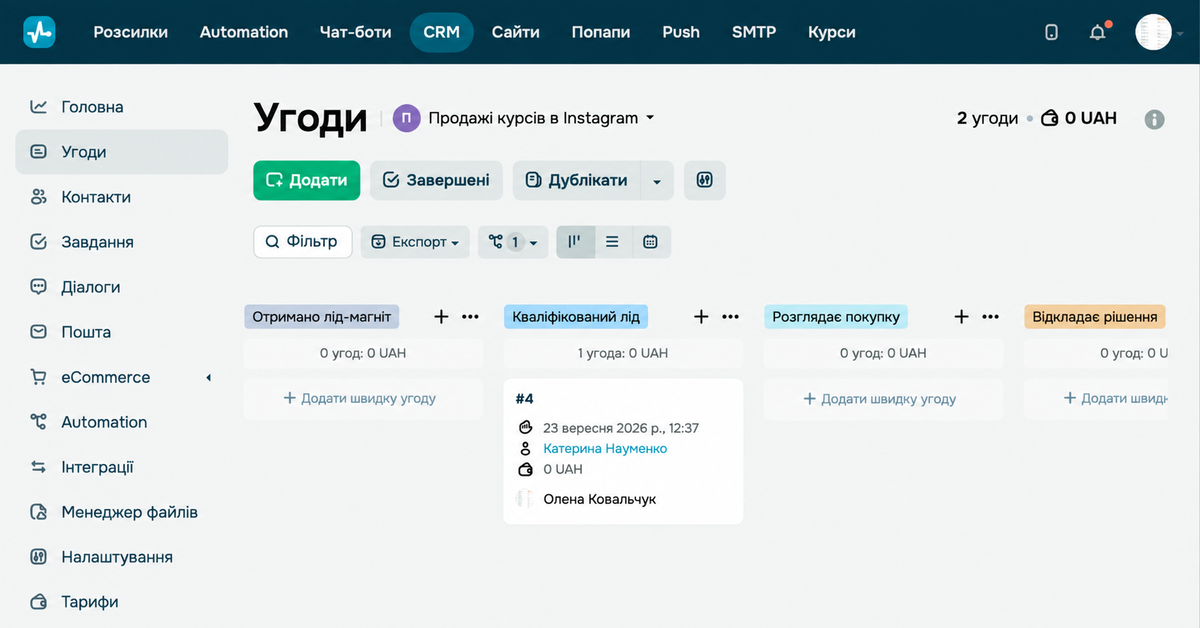Go to Automation in the top navigation
The height and width of the screenshot is (628, 1200).
[244, 32]
